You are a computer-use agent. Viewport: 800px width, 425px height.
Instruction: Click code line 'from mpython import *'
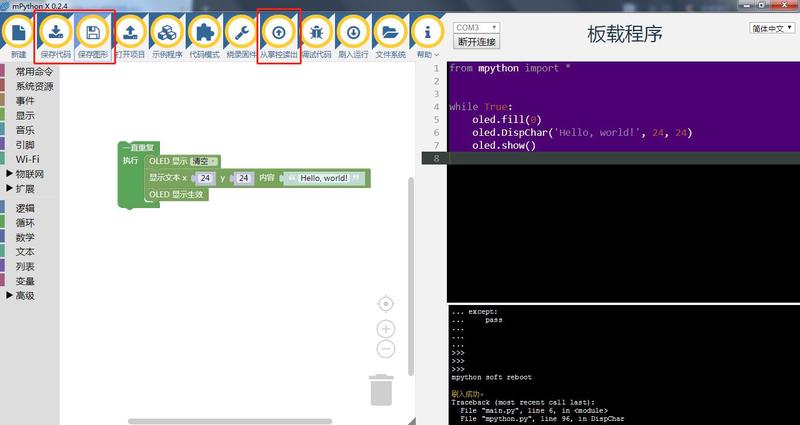coord(510,68)
